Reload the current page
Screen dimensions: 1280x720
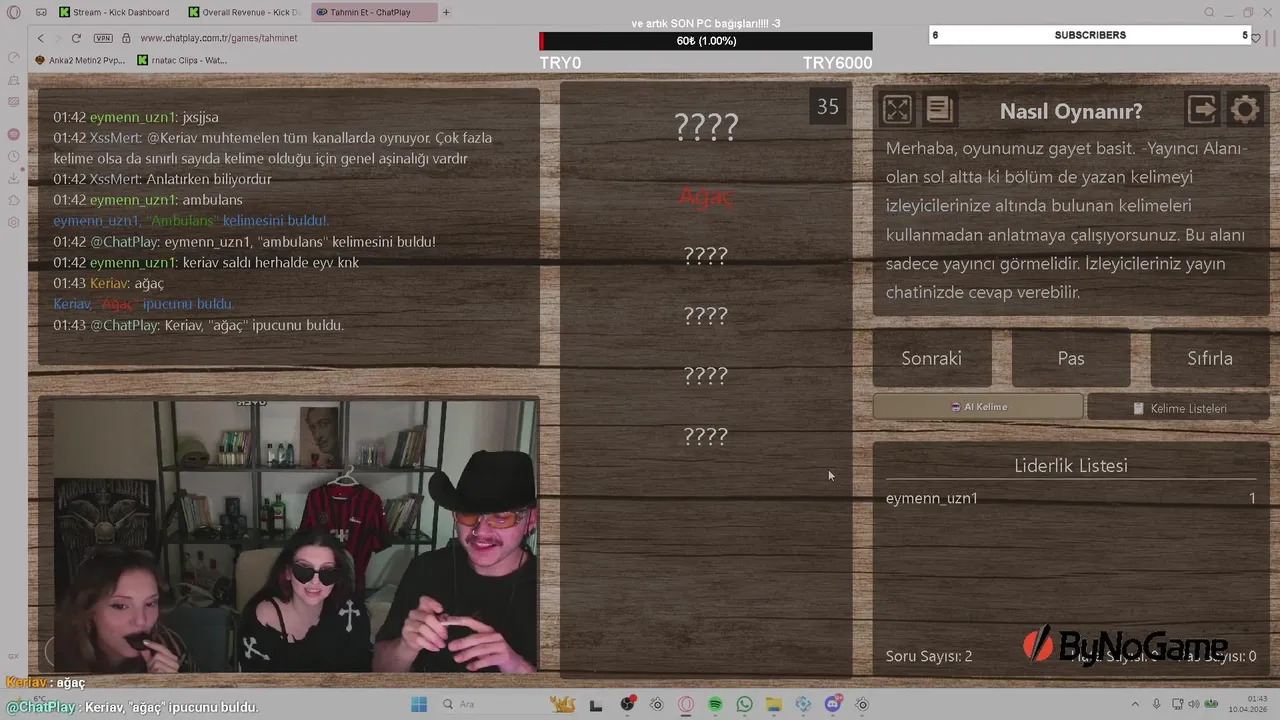[x=76, y=38]
